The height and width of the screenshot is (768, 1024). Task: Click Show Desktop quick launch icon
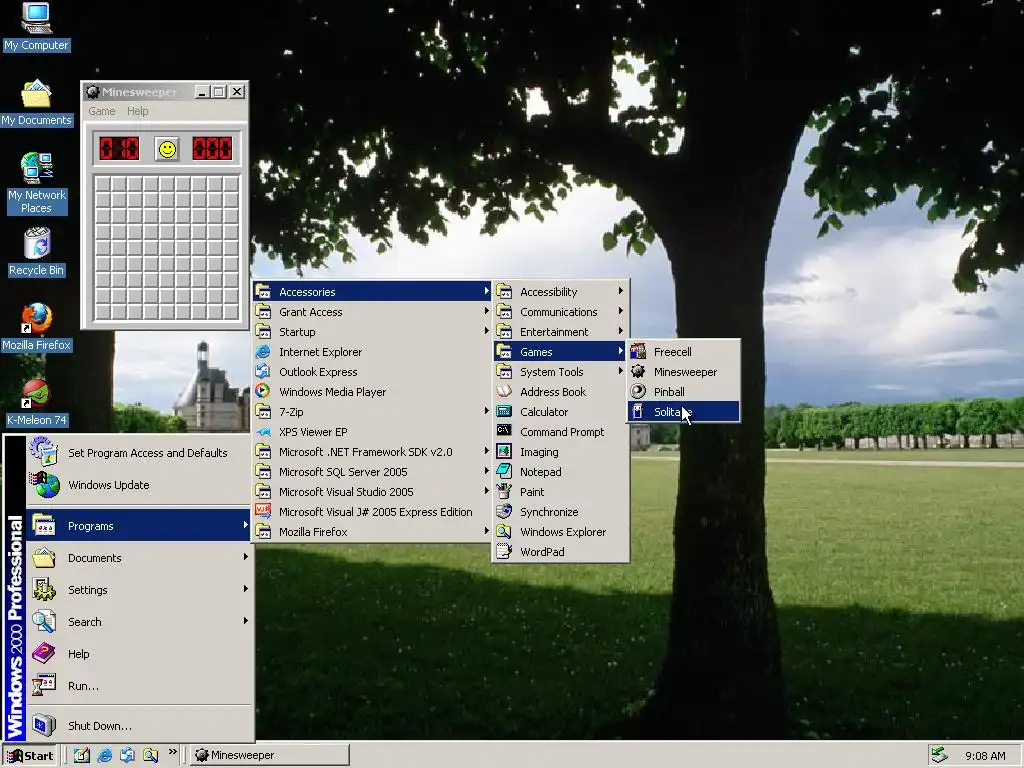pos(82,755)
